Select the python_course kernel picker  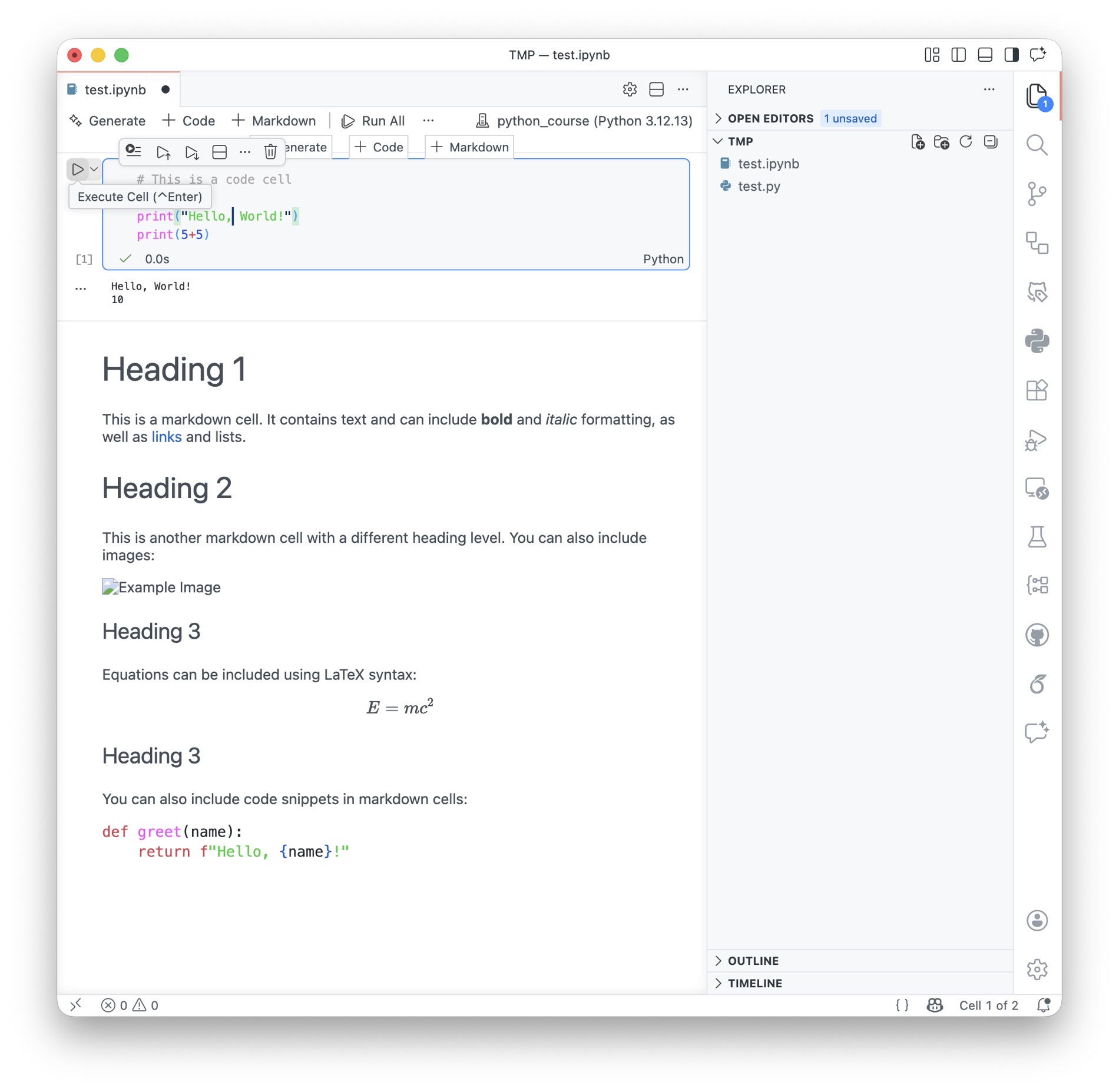[x=584, y=121]
